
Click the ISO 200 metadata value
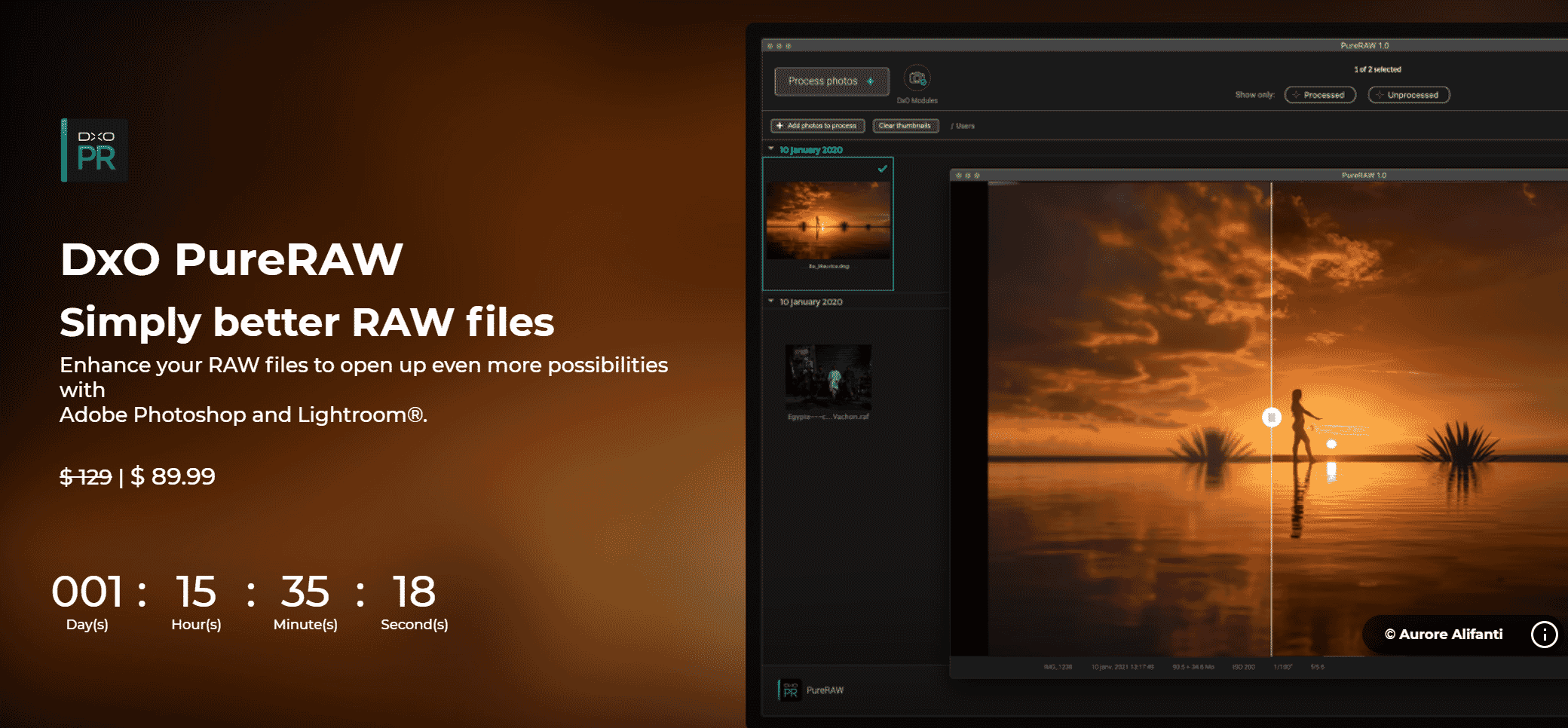(1243, 667)
